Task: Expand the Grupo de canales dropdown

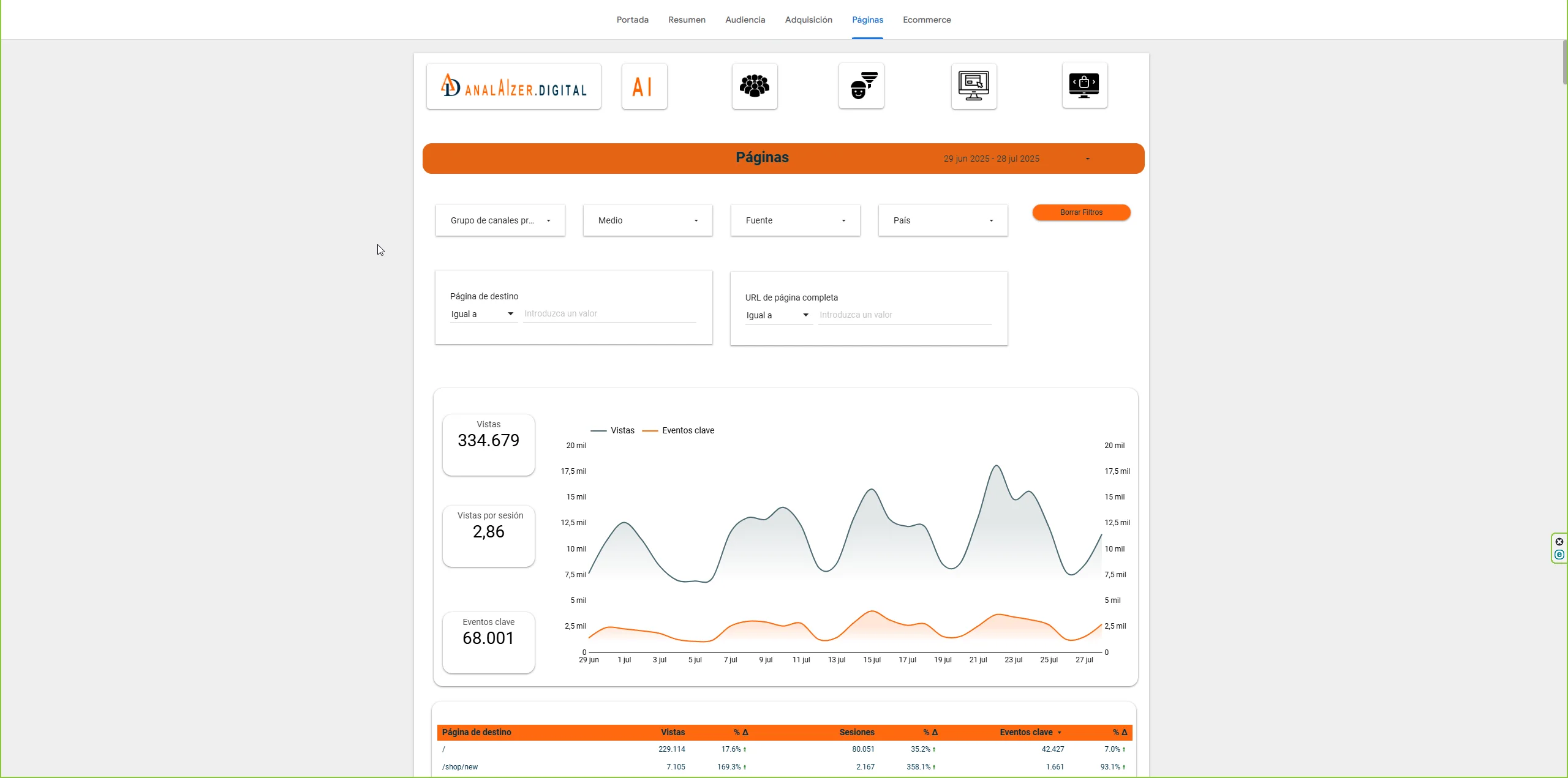Action: tap(500, 220)
